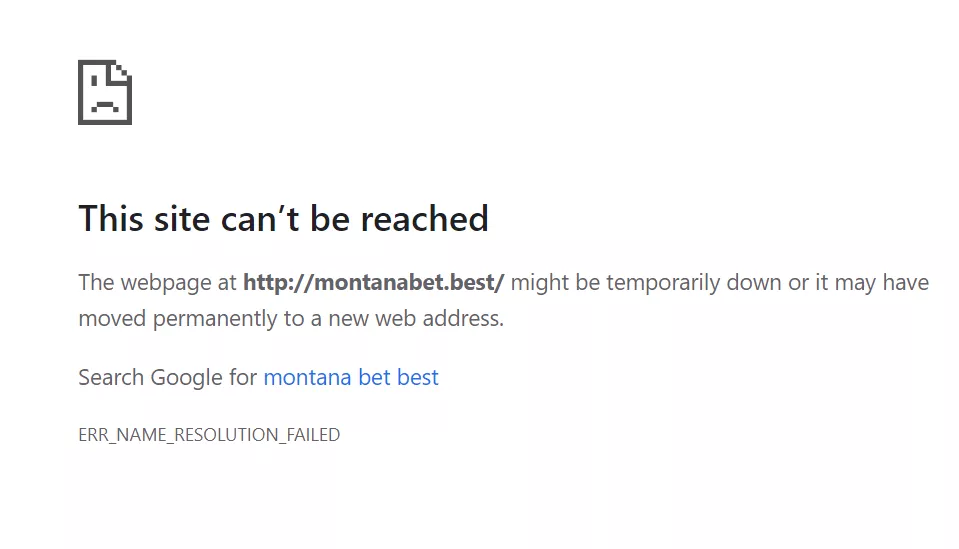Click the frowning face inside the page icon
The height and width of the screenshot is (549, 959).
pyautogui.click(x=103, y=102)
